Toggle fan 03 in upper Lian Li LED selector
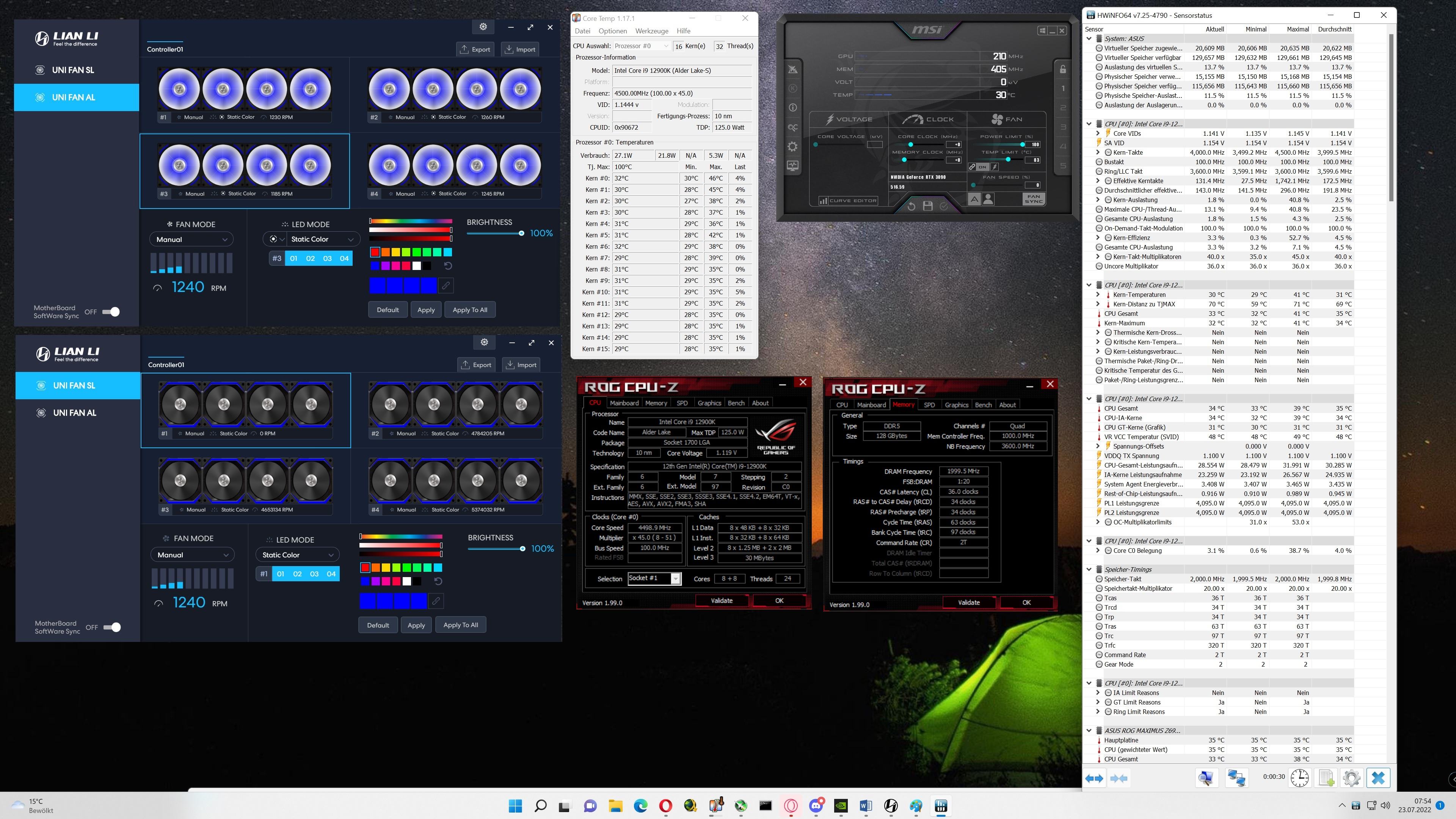This screenshot has width=1456, height=819. point(327,258)
